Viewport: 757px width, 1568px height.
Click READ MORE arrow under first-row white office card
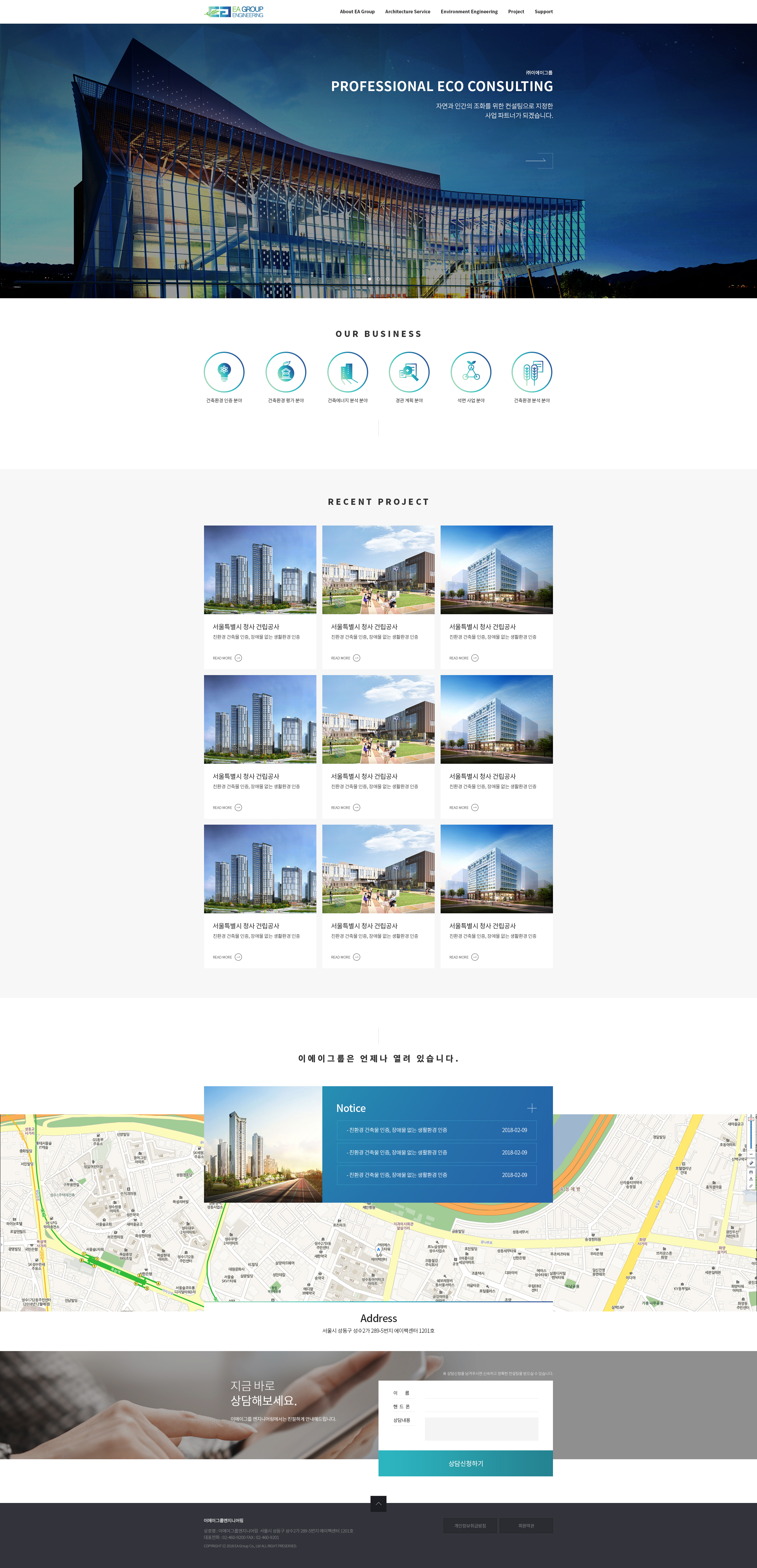coord(475,658)
